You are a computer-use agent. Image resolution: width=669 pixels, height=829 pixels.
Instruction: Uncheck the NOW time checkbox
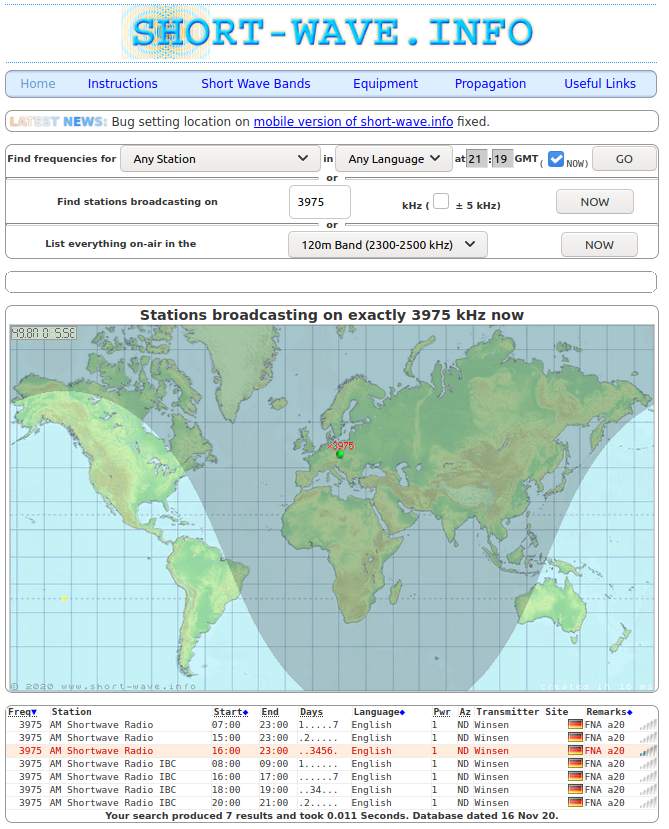[556, 158]
